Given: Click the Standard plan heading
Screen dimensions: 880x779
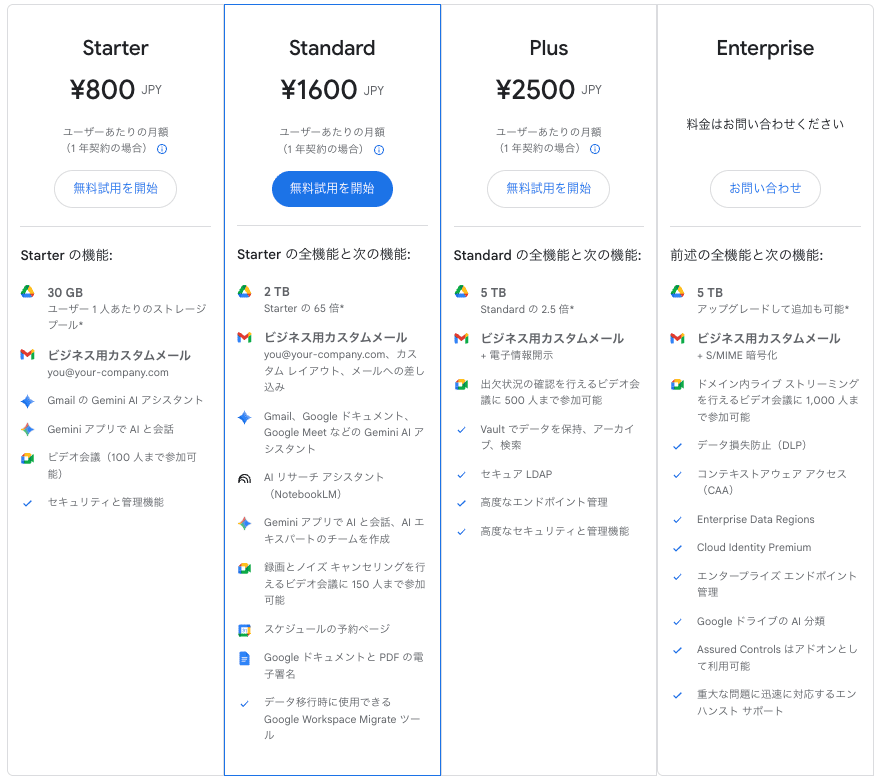Looking at the screenshot, I should click(332, 48).
